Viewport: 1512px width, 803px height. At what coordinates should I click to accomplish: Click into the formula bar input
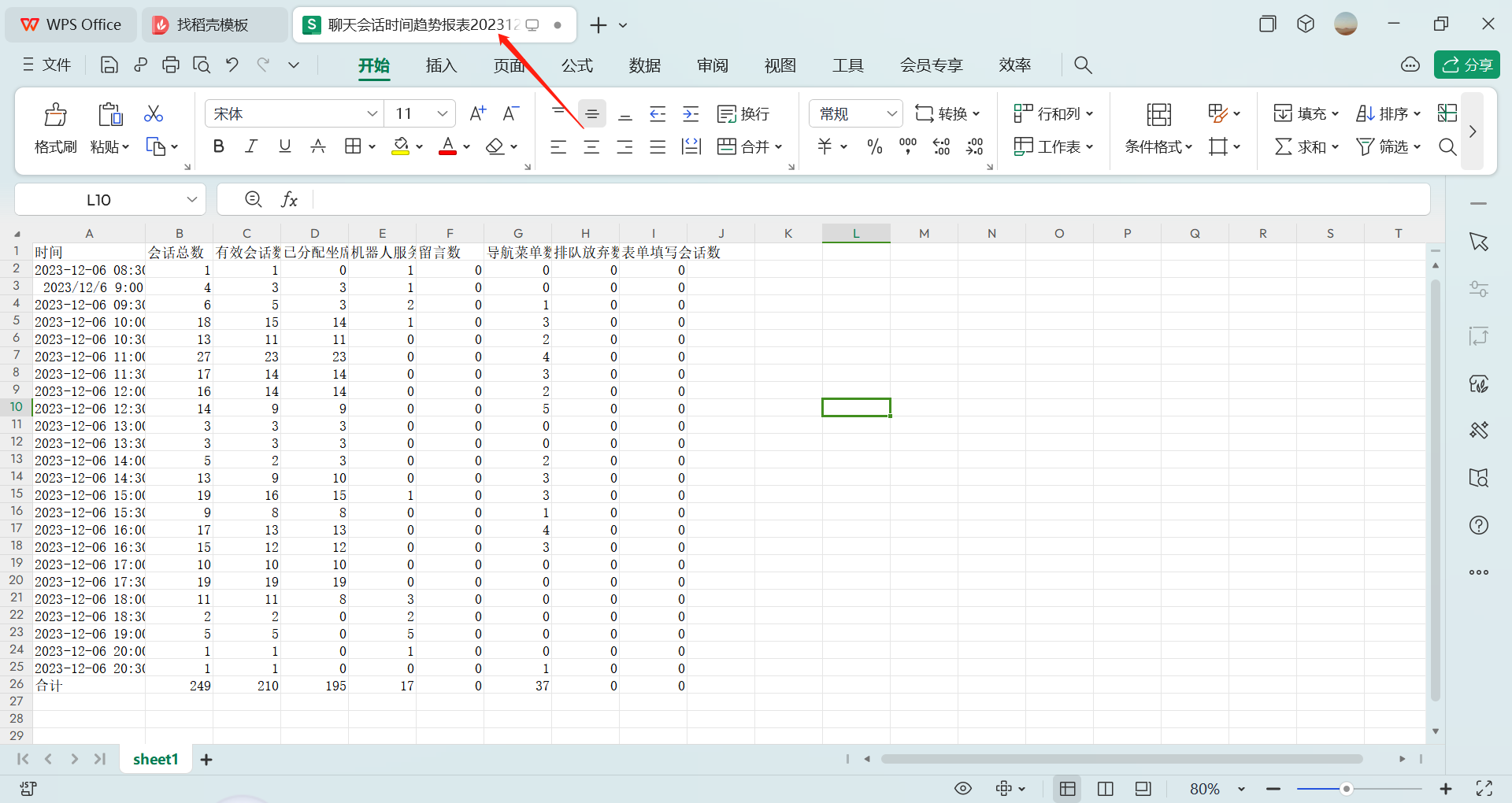[870, 200]
